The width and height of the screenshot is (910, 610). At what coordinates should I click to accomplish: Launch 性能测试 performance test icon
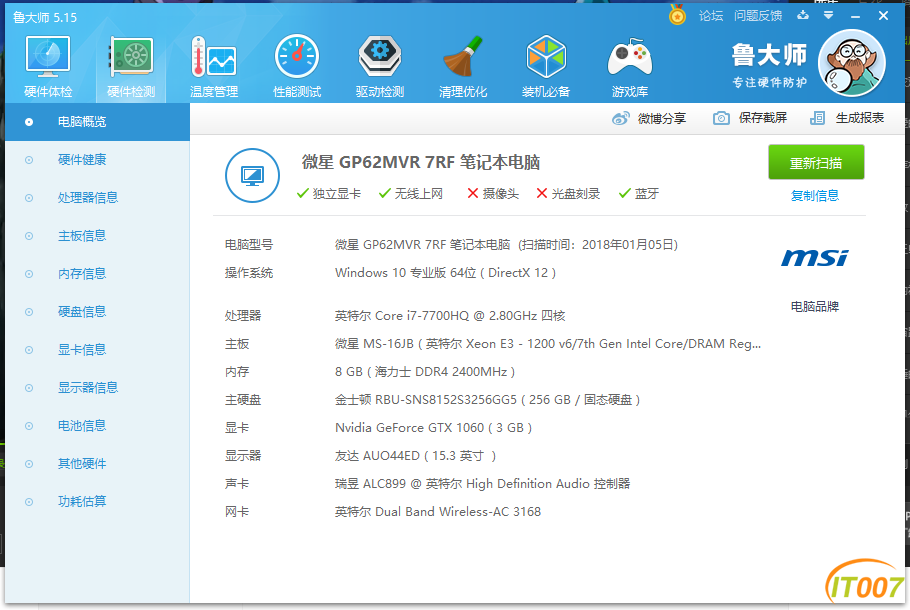pos(297,66)
